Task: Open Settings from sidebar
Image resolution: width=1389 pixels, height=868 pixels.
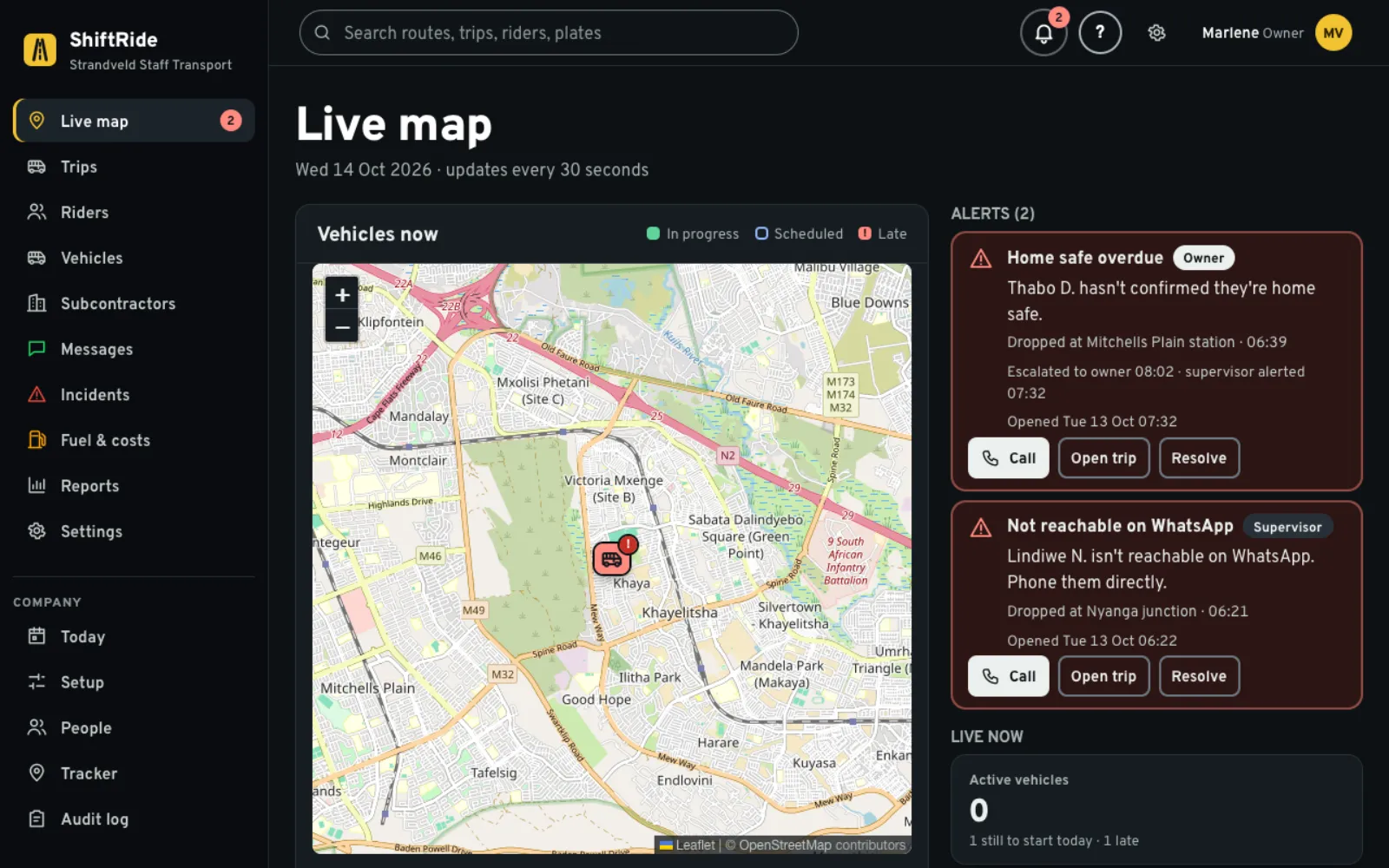Action: pos(135,531)
